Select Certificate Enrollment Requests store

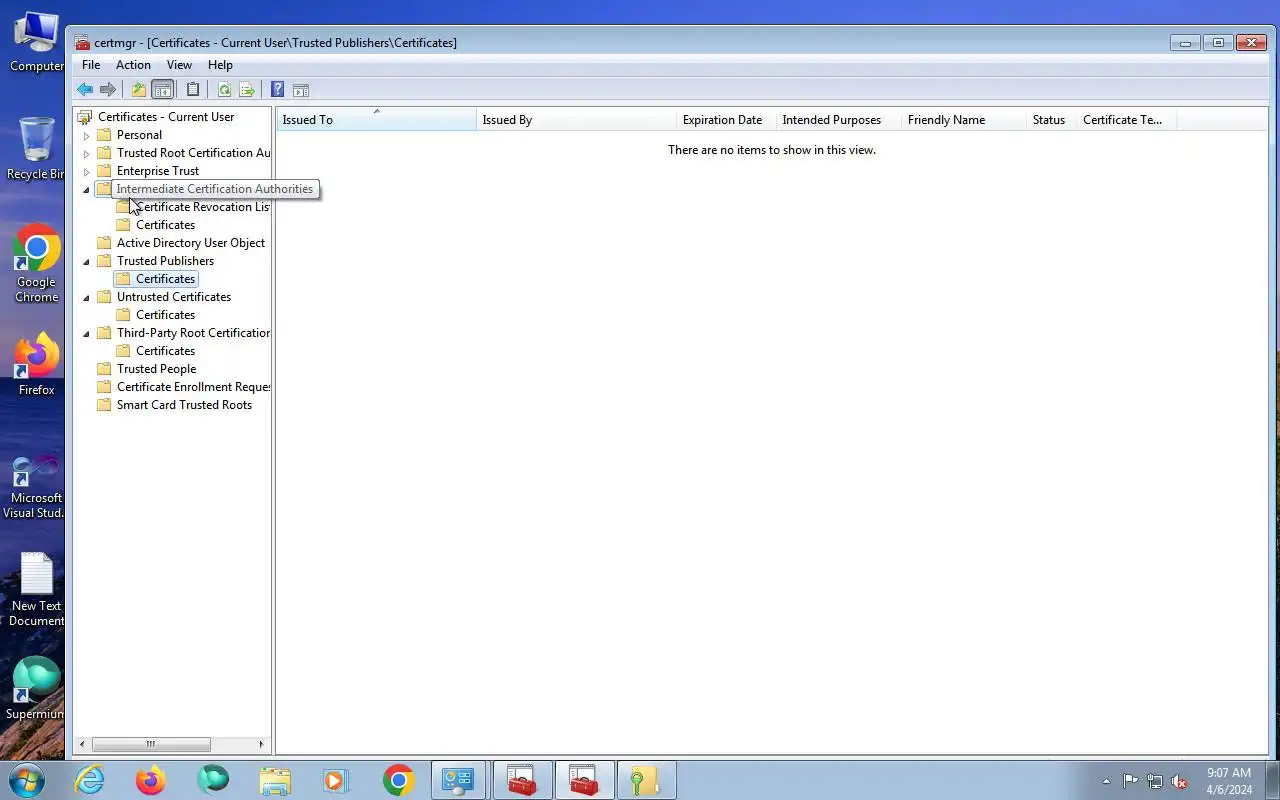coord(193,387)
